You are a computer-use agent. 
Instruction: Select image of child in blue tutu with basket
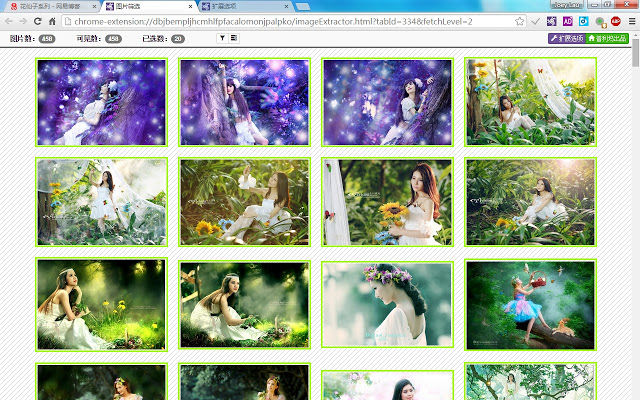531,305
